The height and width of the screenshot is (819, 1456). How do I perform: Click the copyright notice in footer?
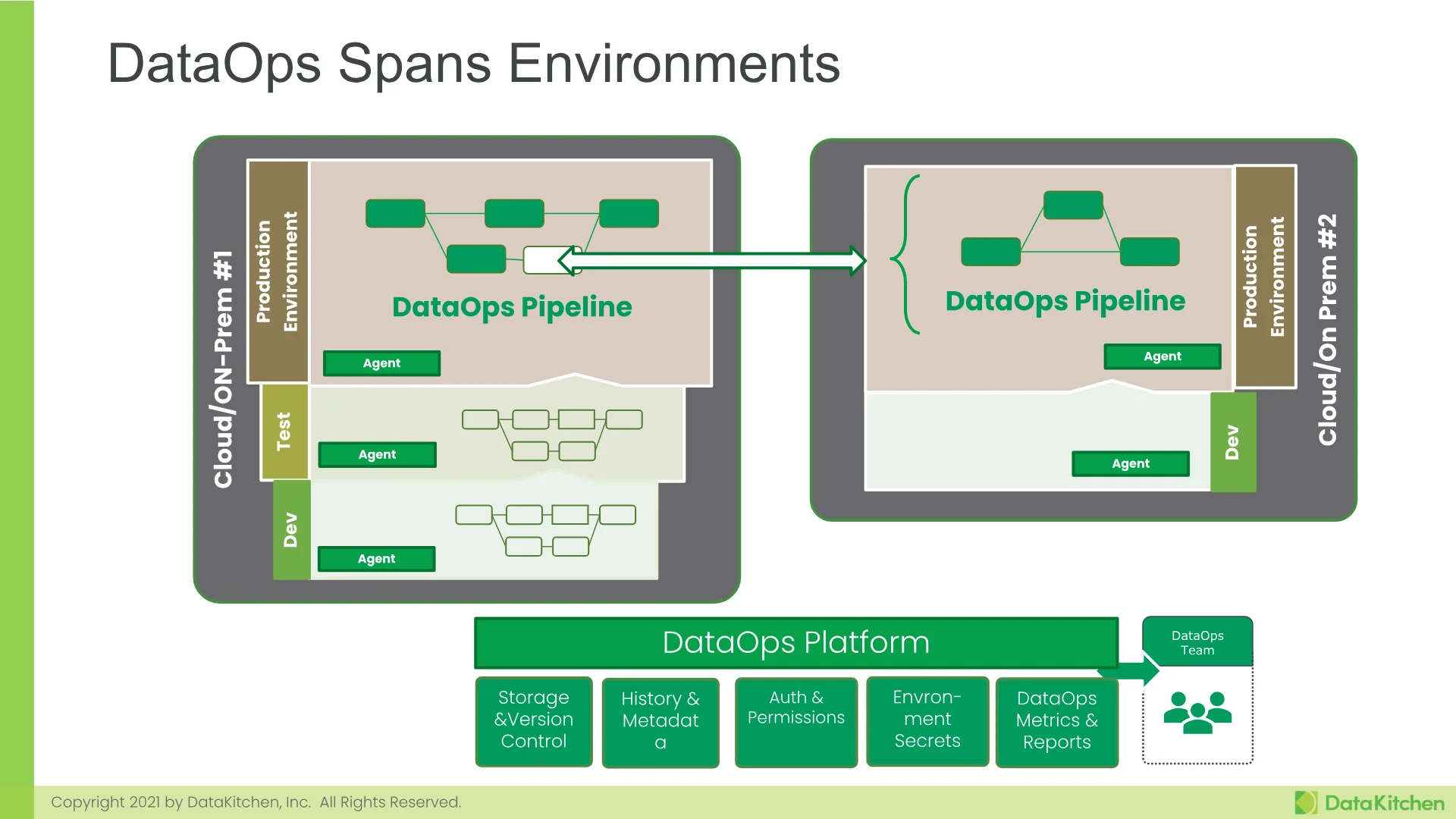click(x=256, y=802)
